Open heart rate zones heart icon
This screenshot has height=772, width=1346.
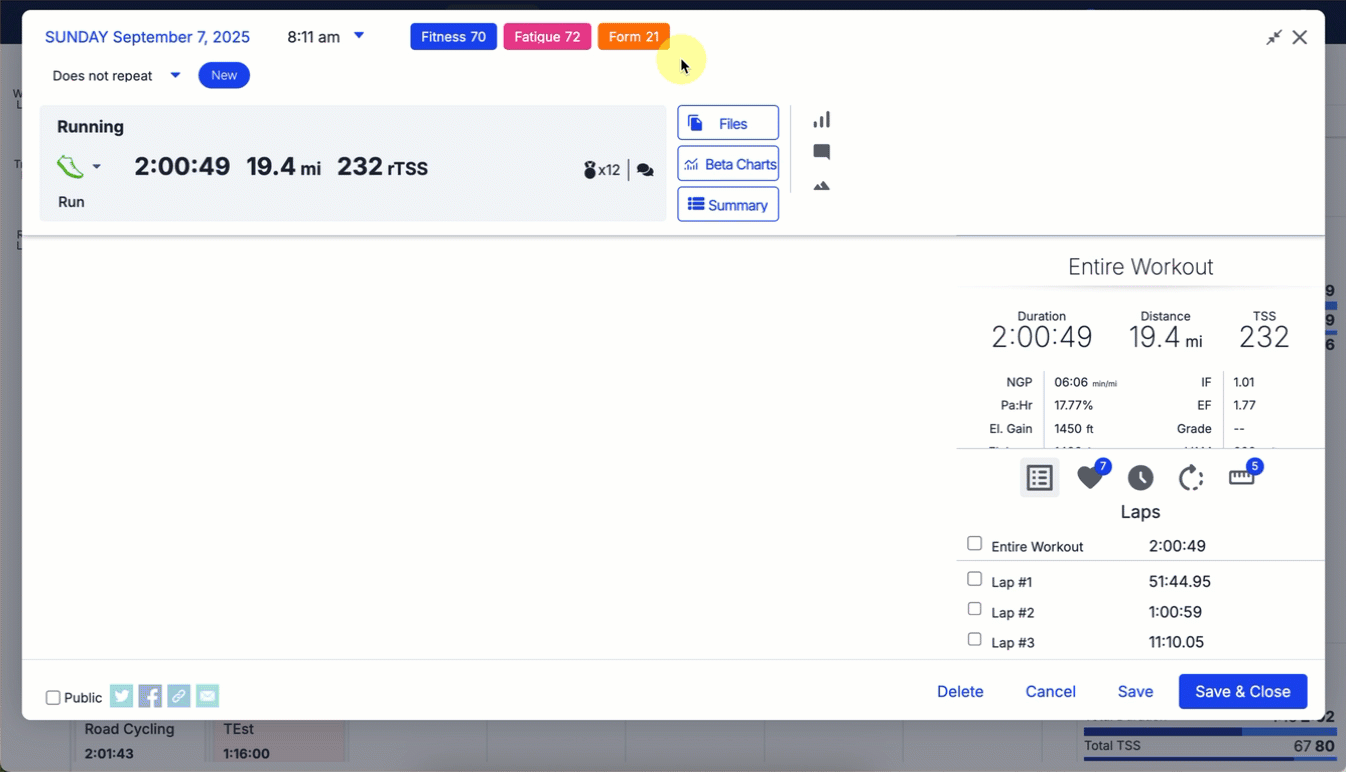pyautogui.click(x=1090, y=478)
